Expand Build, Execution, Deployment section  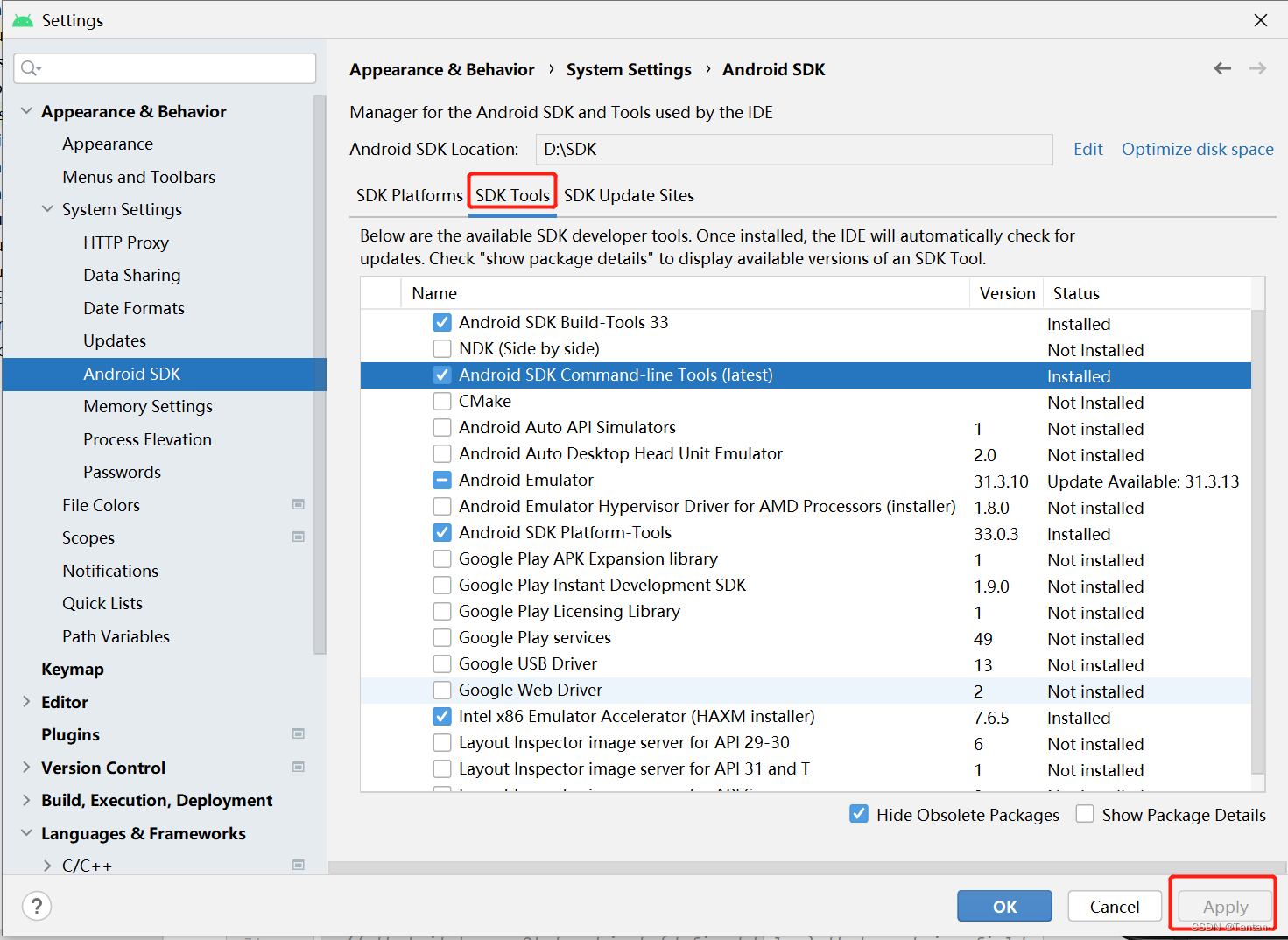pyautogui.click(x=26, y=800)
